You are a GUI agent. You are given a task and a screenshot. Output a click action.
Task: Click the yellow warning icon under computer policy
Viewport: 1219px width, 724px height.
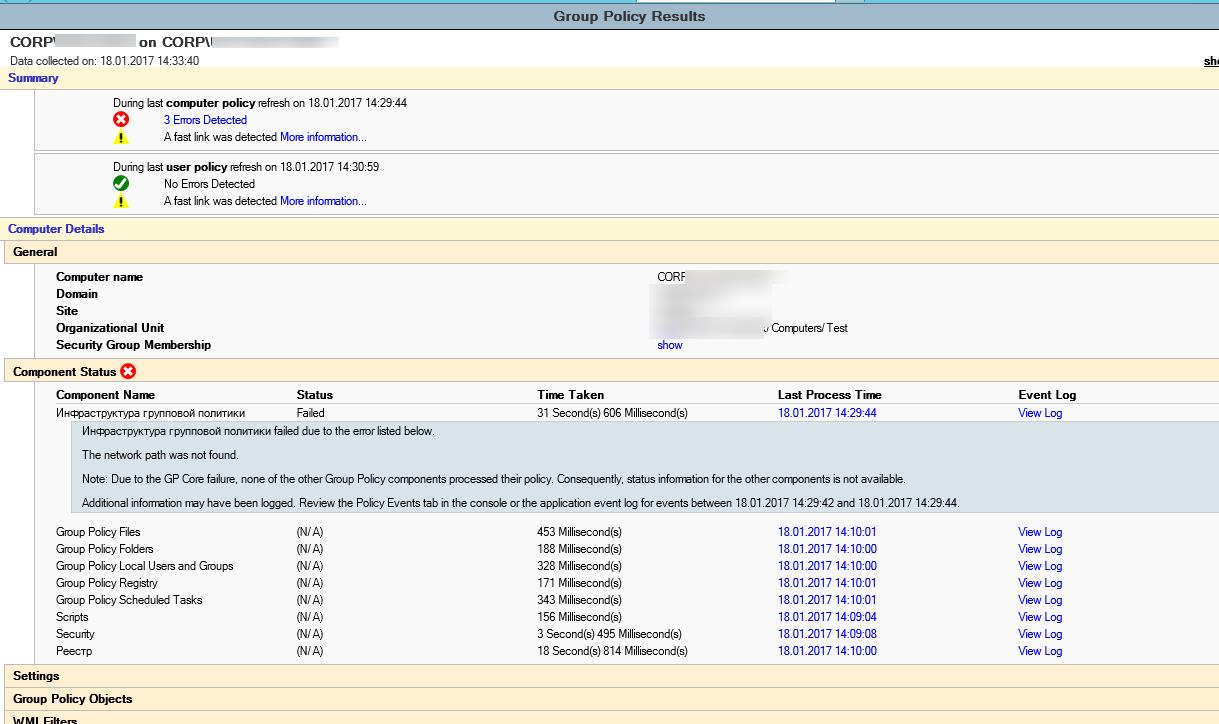121,138
